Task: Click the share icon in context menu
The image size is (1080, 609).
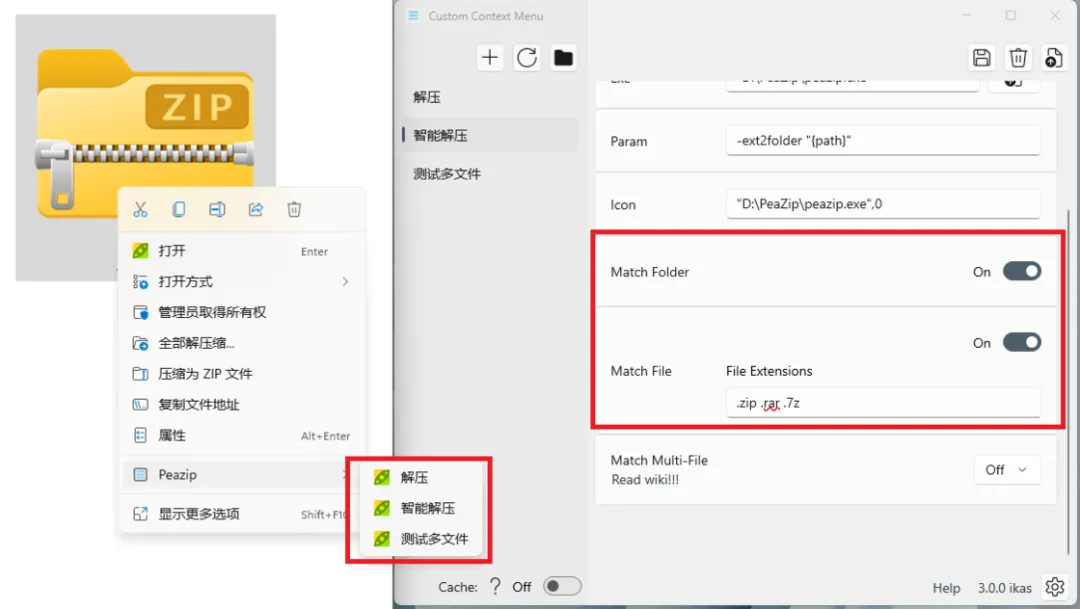Action: (256, 209)
